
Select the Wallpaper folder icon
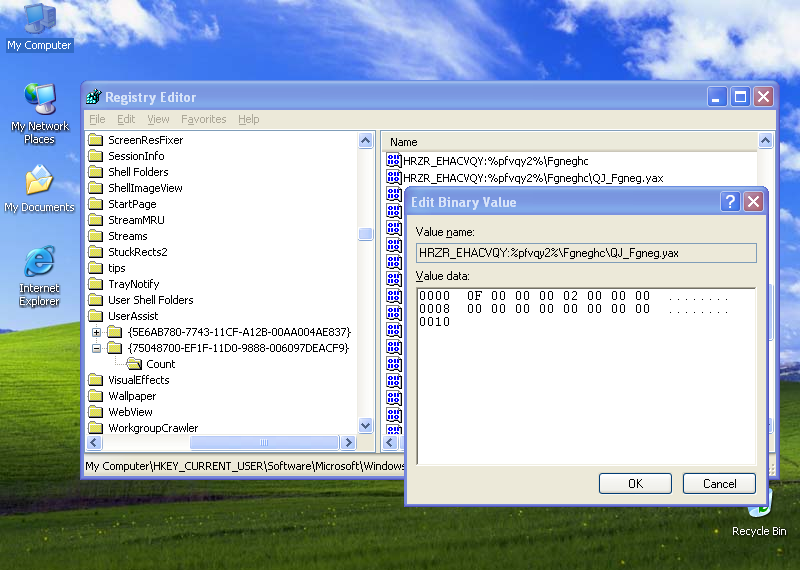(x=95, y=396)
